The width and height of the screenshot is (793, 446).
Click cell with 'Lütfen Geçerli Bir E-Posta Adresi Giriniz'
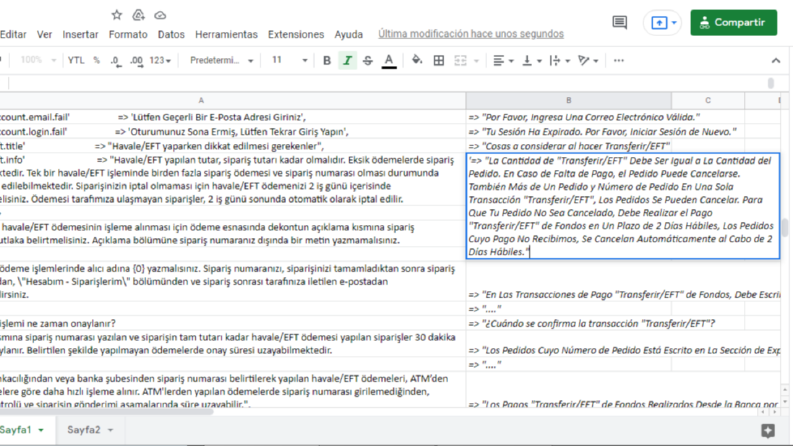233,117
